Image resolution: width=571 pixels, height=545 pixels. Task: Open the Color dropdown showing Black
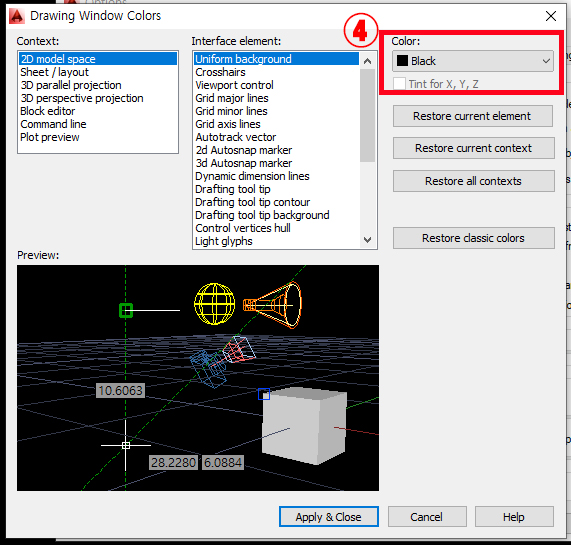tap(473, 61)
